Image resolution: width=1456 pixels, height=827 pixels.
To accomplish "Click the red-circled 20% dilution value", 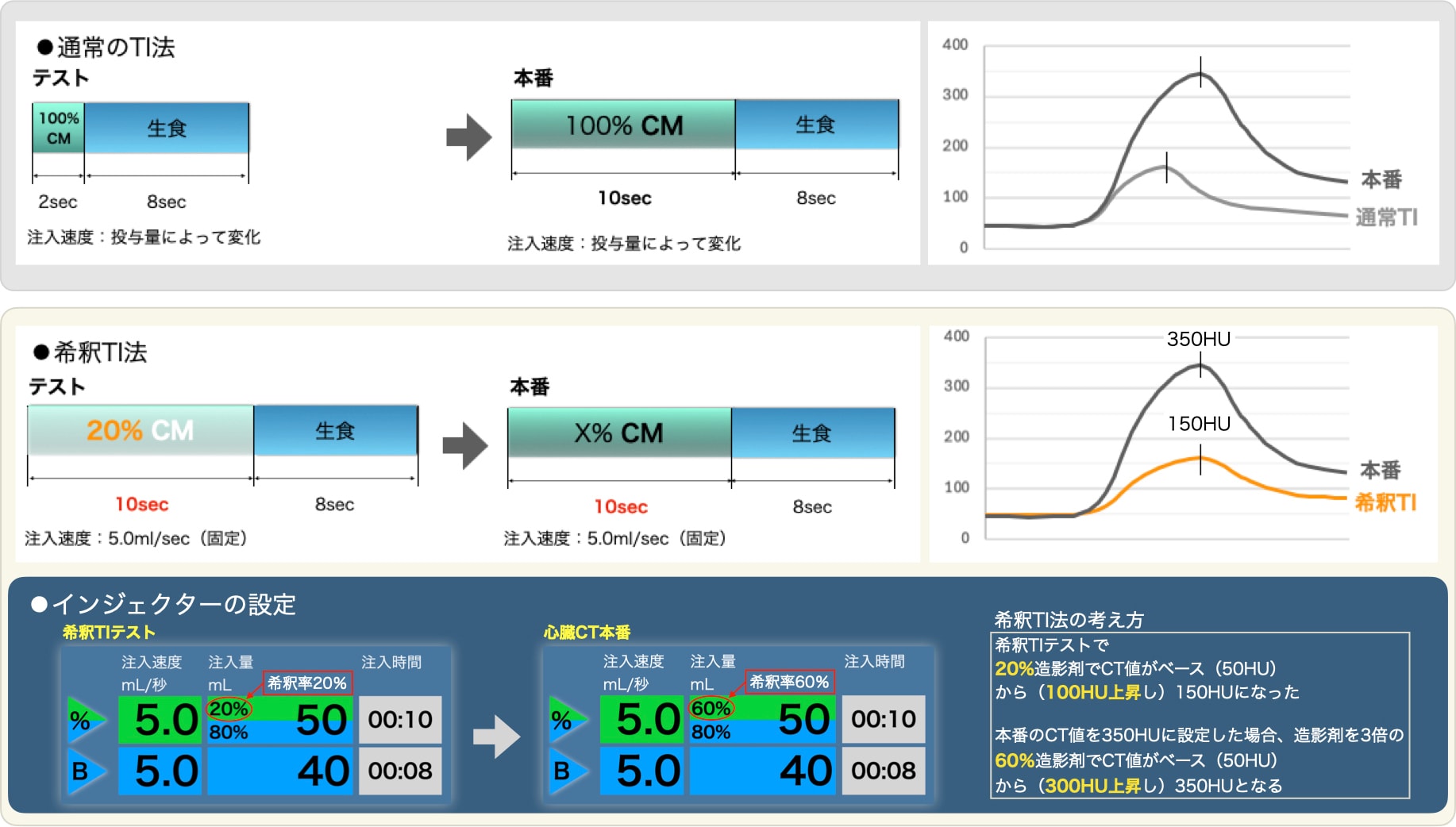I will tap(229, 709).
